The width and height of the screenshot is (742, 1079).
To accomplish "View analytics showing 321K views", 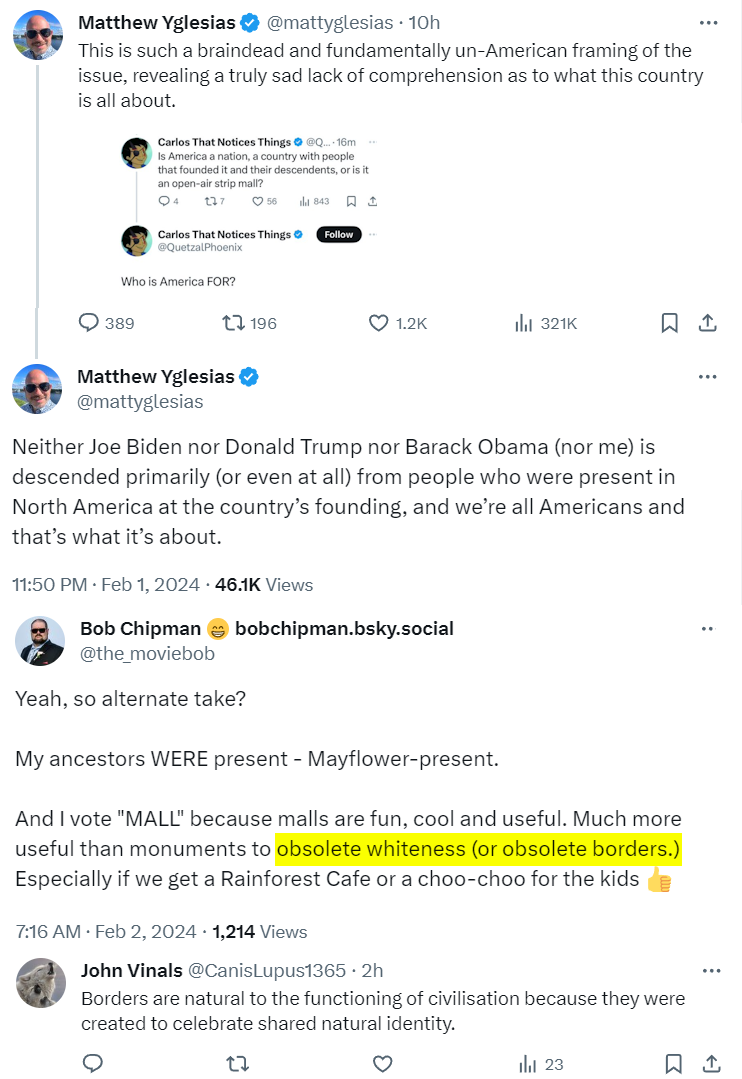I will (523, 323).
